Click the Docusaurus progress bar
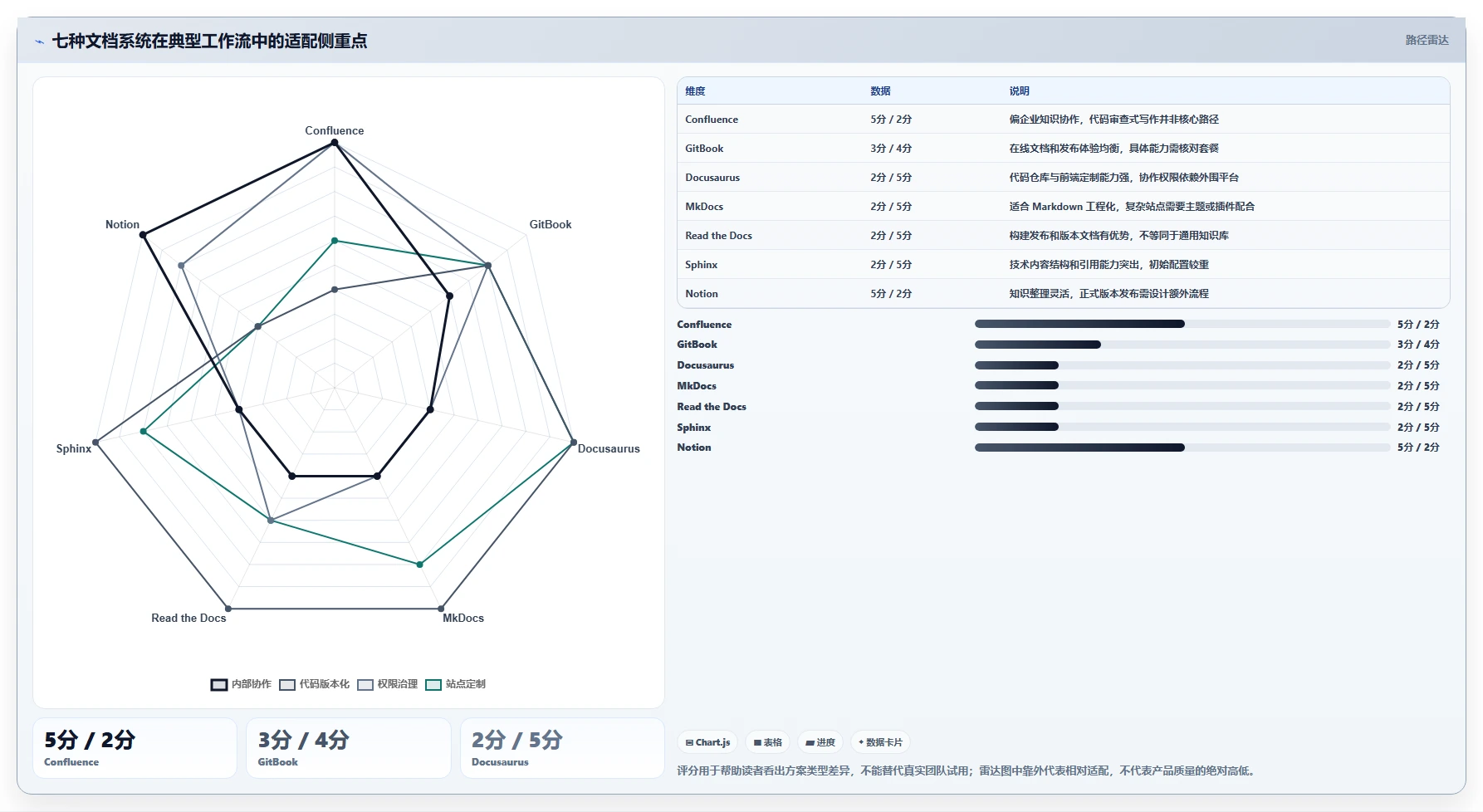 coord(1182,365)
